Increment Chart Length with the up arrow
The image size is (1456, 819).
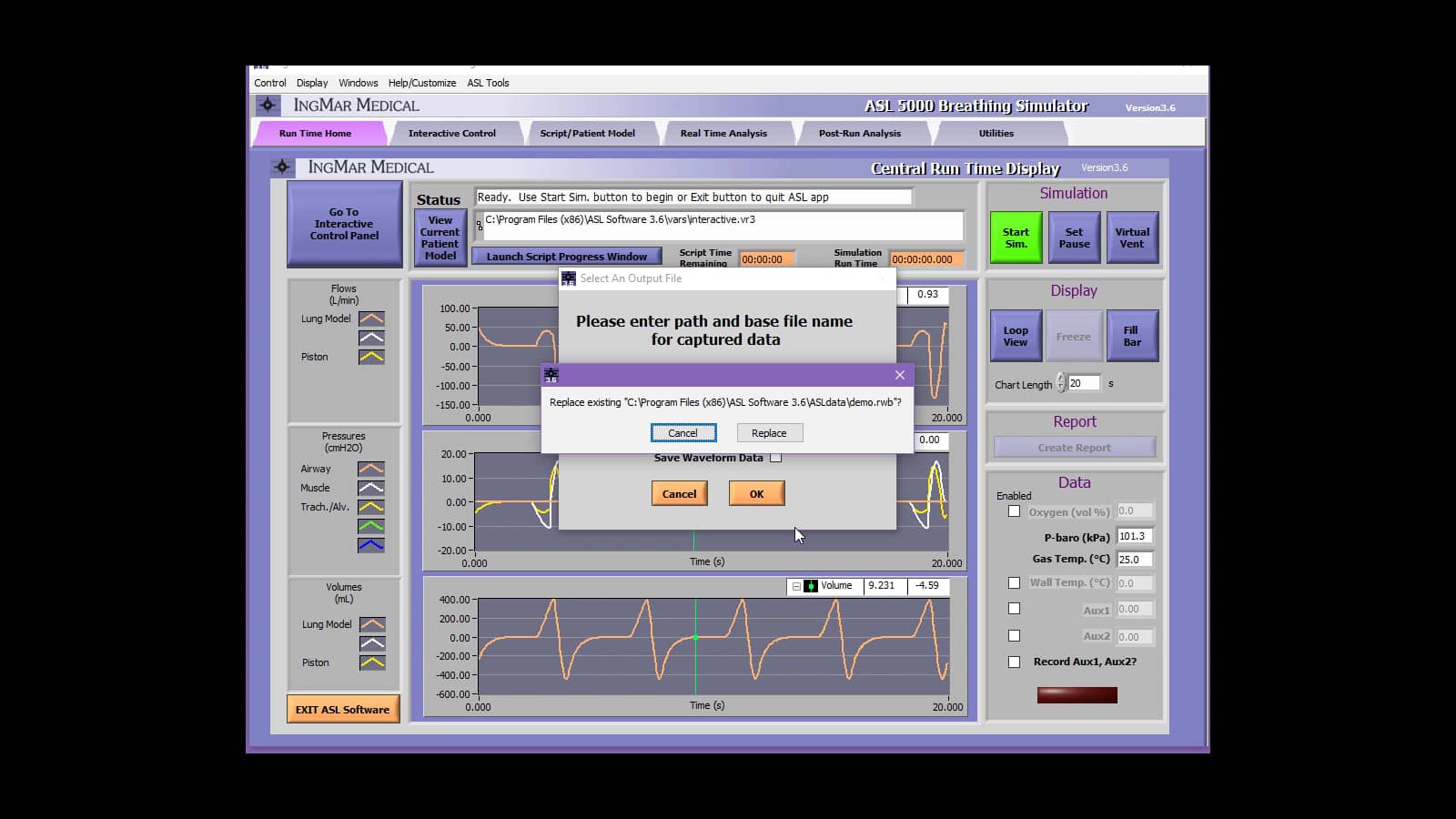1061,379
